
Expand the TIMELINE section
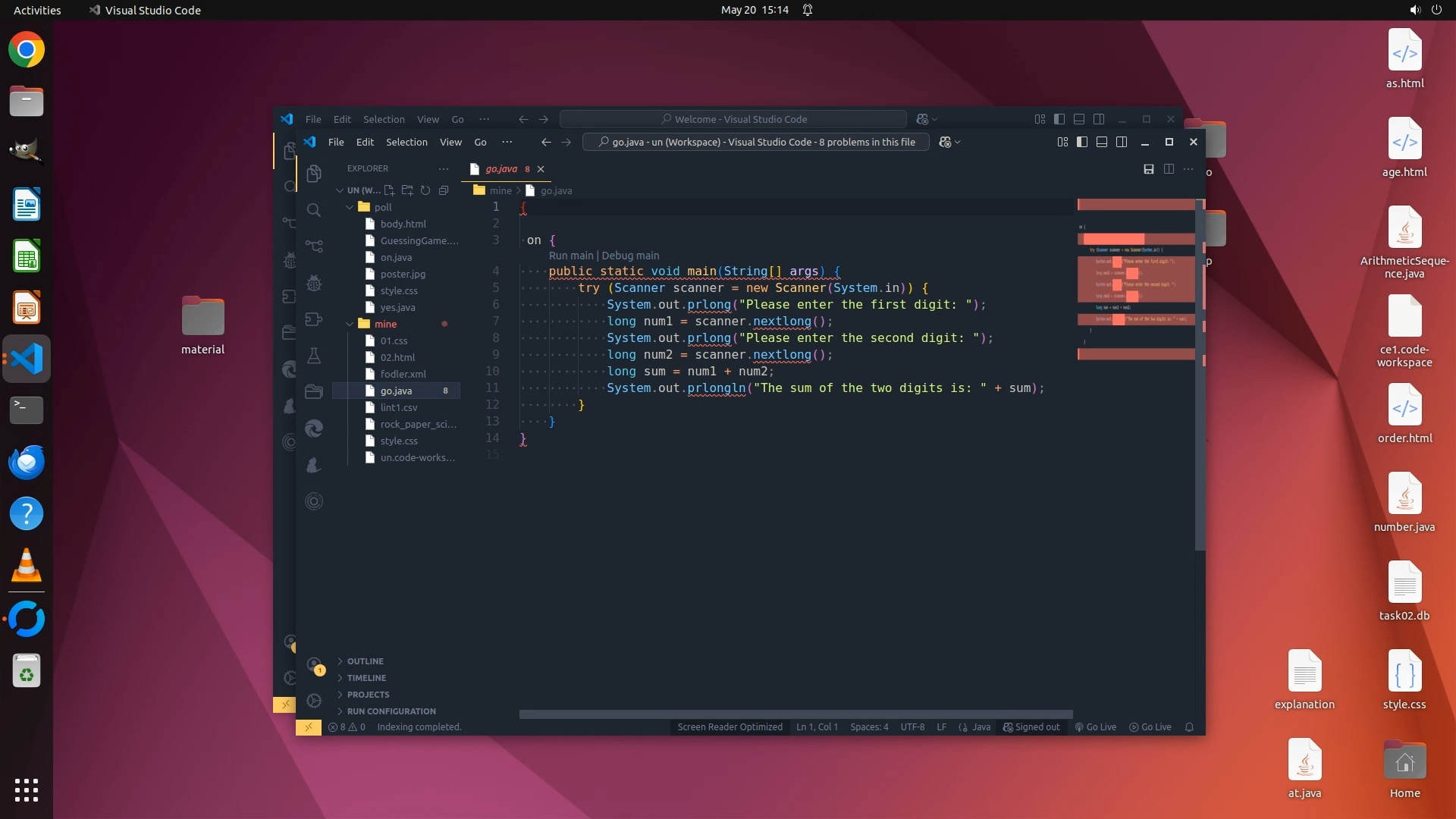[366, 678]
